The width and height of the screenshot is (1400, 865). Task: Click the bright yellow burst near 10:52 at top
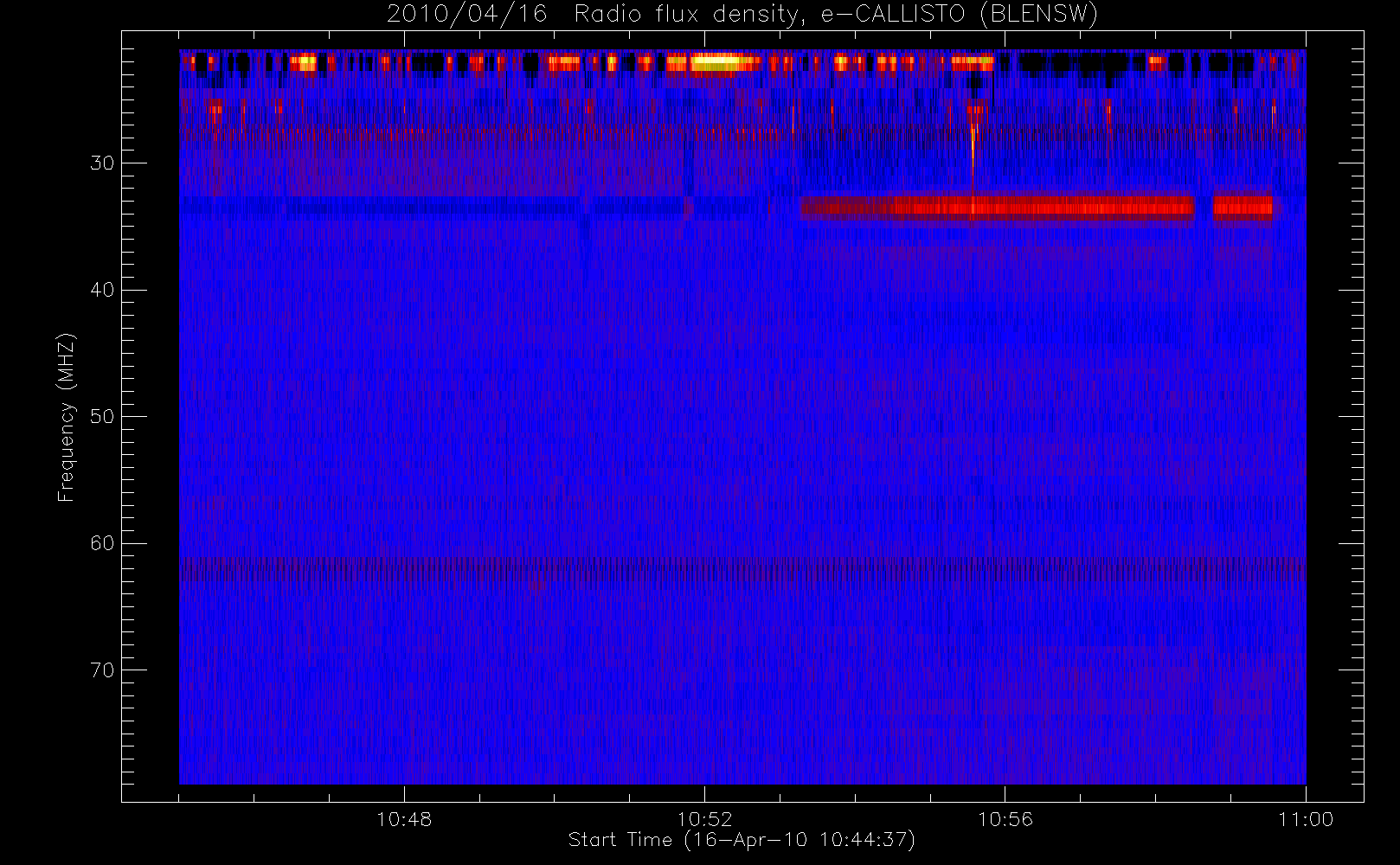coord(716,63)
